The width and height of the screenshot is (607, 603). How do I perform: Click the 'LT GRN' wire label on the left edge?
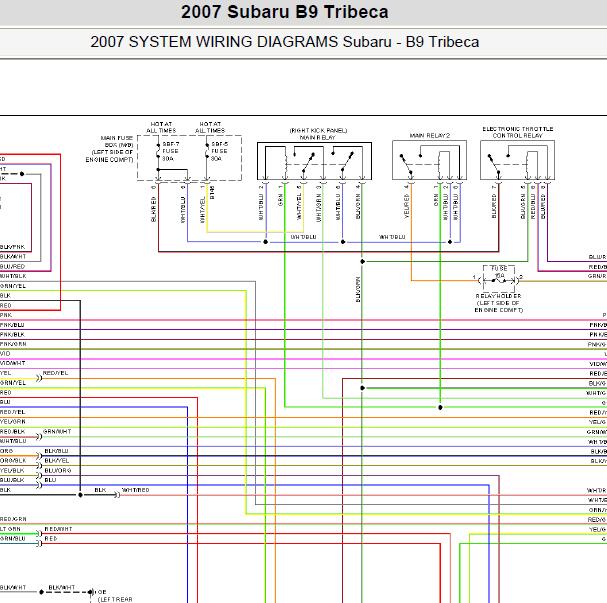[x=10, y=529]
